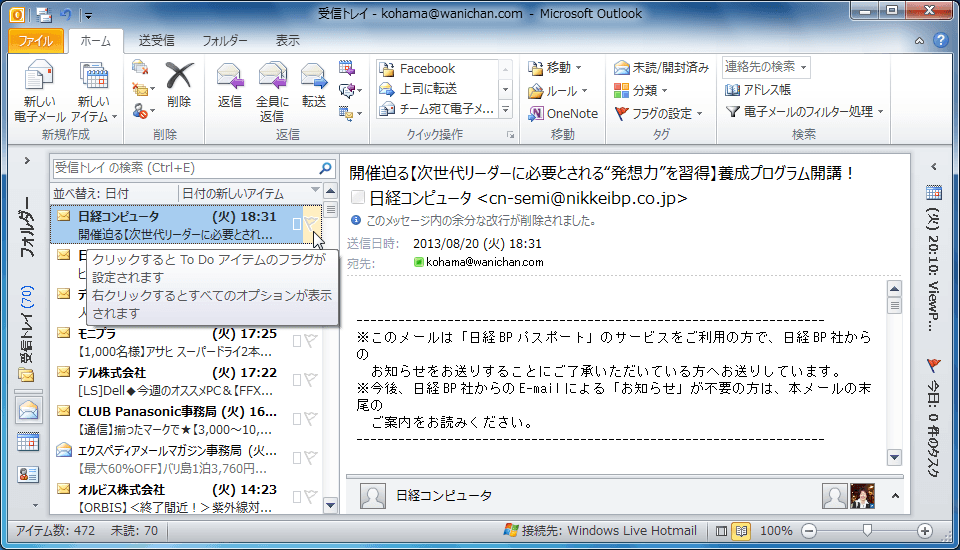Reply to the message using 返信
Screen dimensions: 960x550
pos(230,86)
